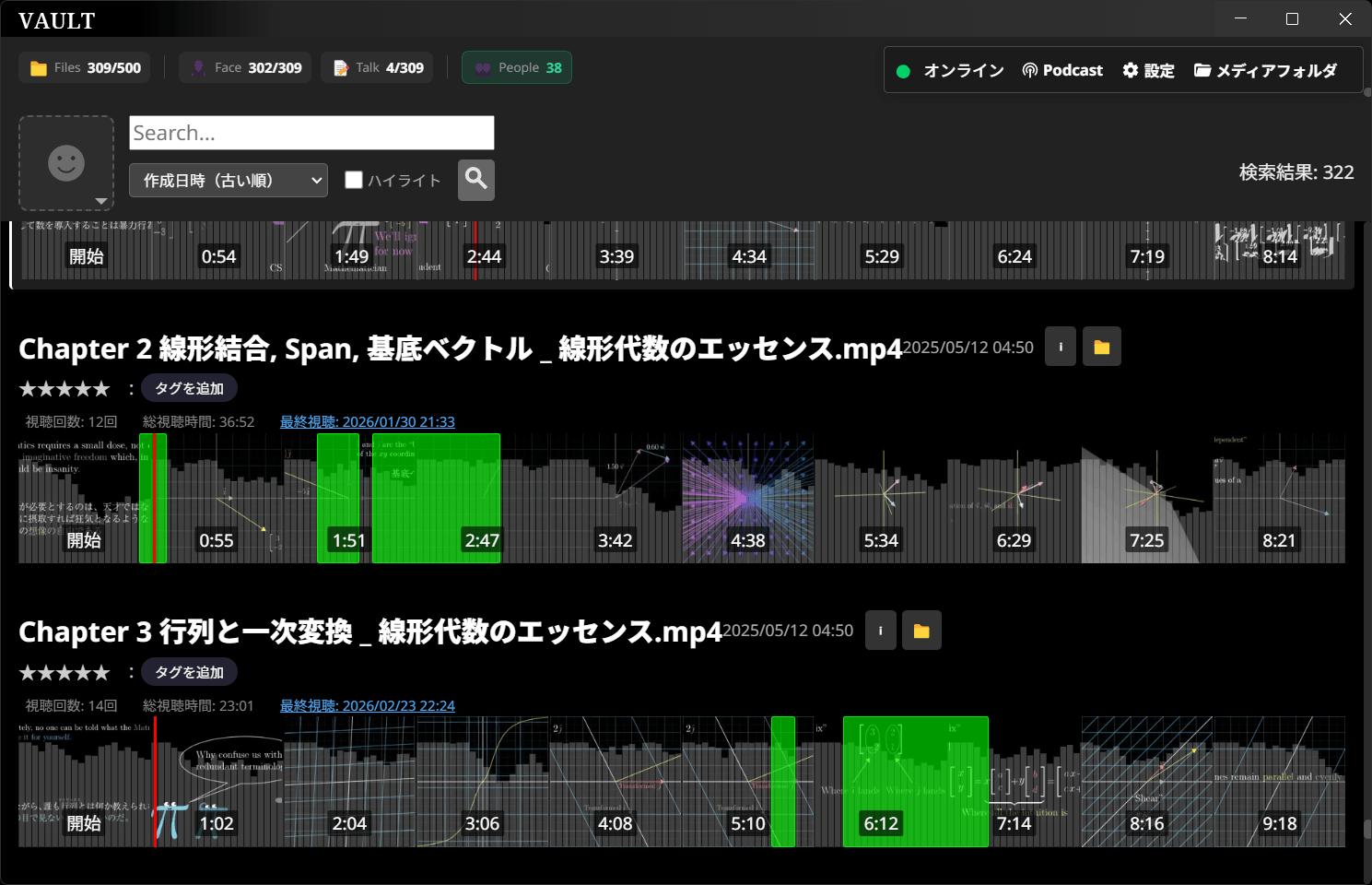Screen dimensions: 1372x885
Task: Seek to 1:51 in Chapter 2 timeline
Action: pos(349,540)
